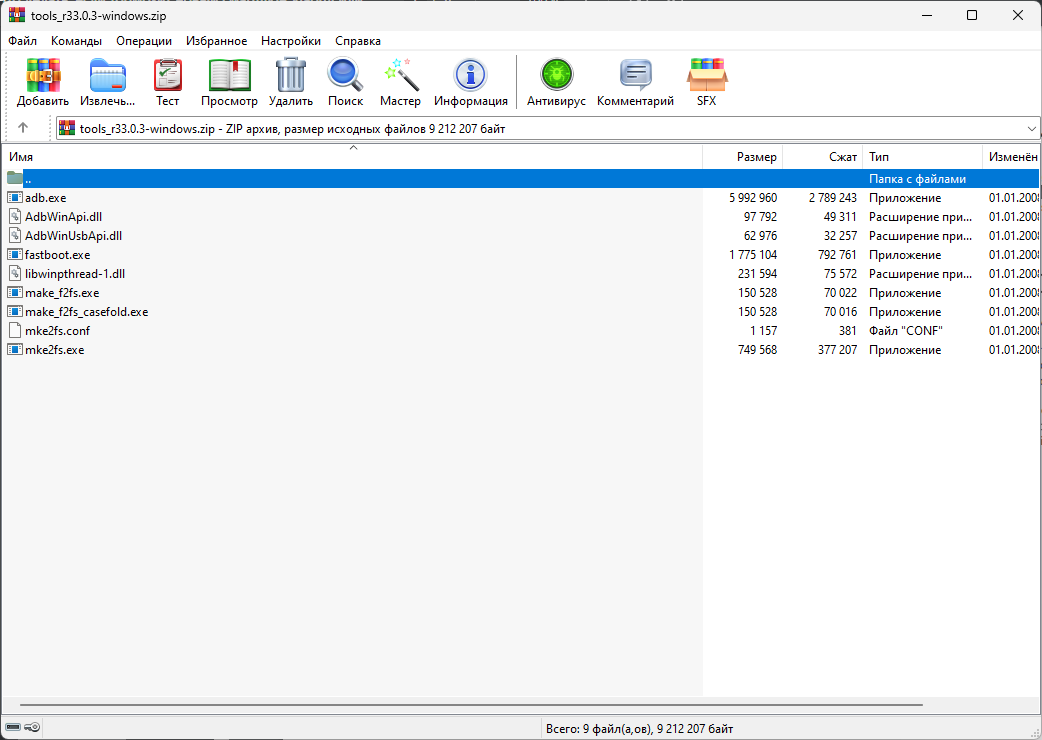Open Просмотр (View) book icon
Viewport: 1042px width, 740px height.
tap(229, 74)
